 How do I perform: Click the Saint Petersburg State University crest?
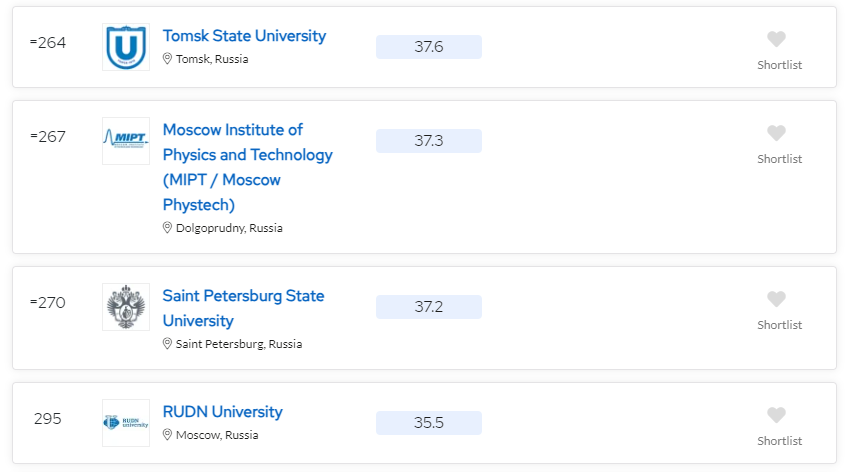click(x=126, y=307)
